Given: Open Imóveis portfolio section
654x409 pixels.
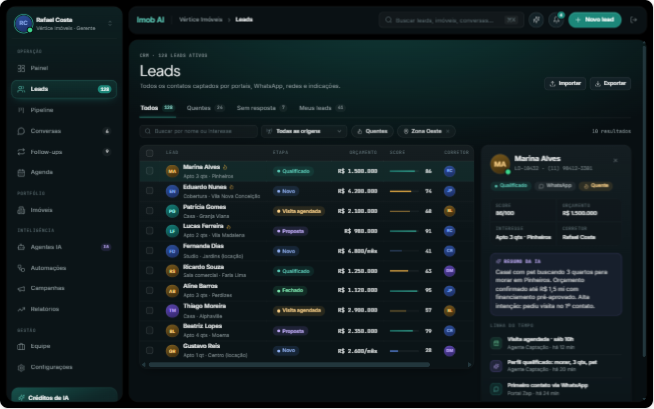Looking at the screenshot, I should [64, 210].
